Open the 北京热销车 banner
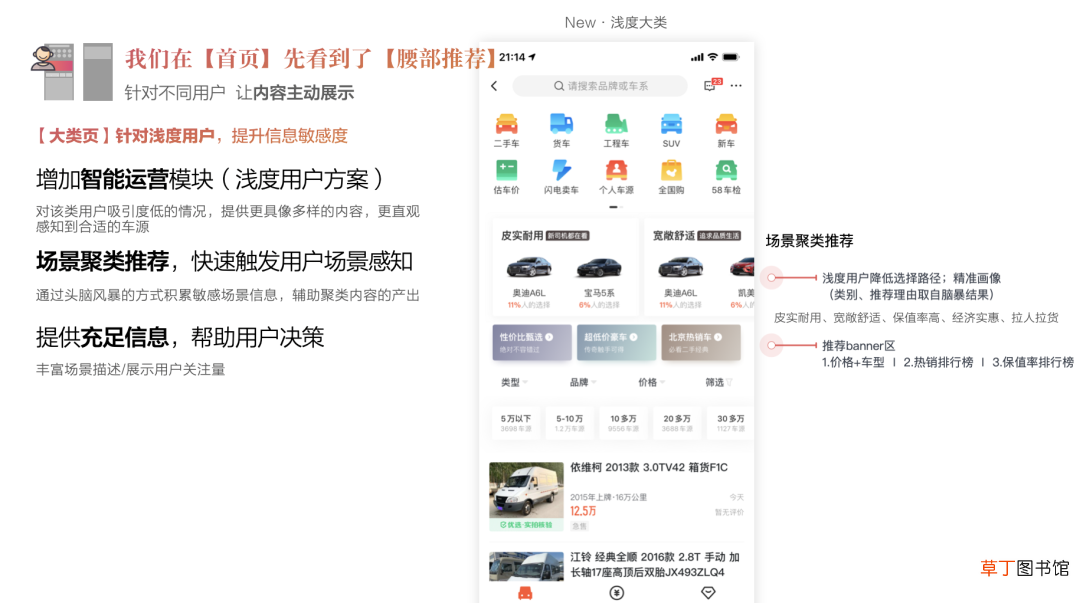 pos(700,343)
